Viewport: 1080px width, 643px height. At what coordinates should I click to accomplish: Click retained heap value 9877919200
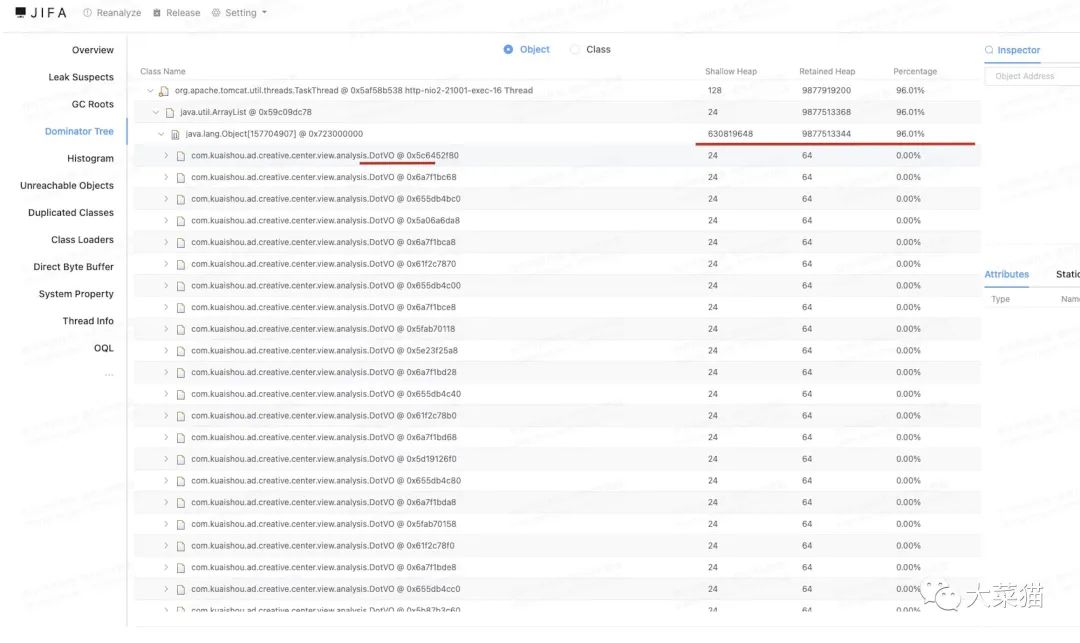(x=826, y=91)
